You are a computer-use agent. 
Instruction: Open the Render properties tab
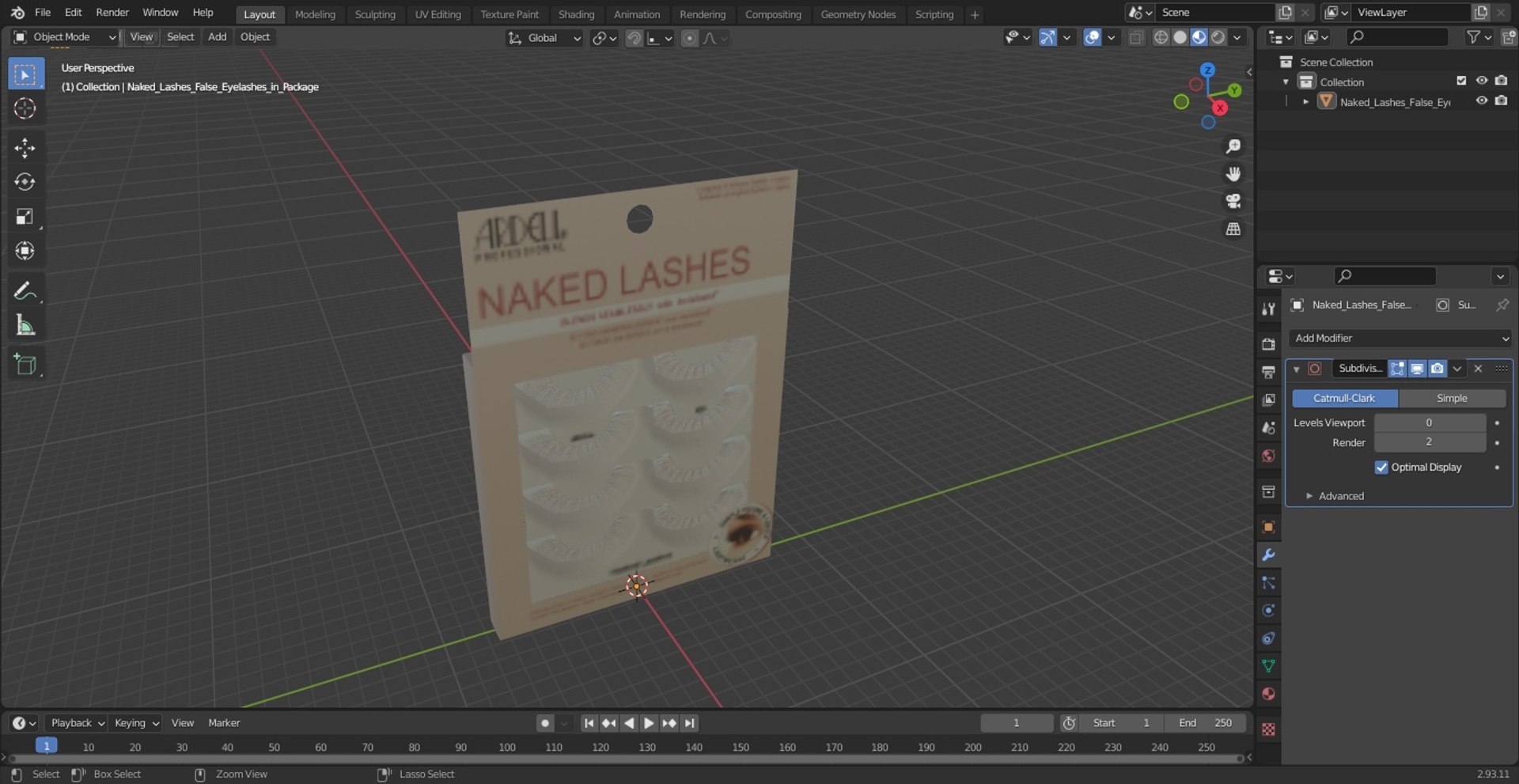pyautogui.click(x=1268, y=344)
